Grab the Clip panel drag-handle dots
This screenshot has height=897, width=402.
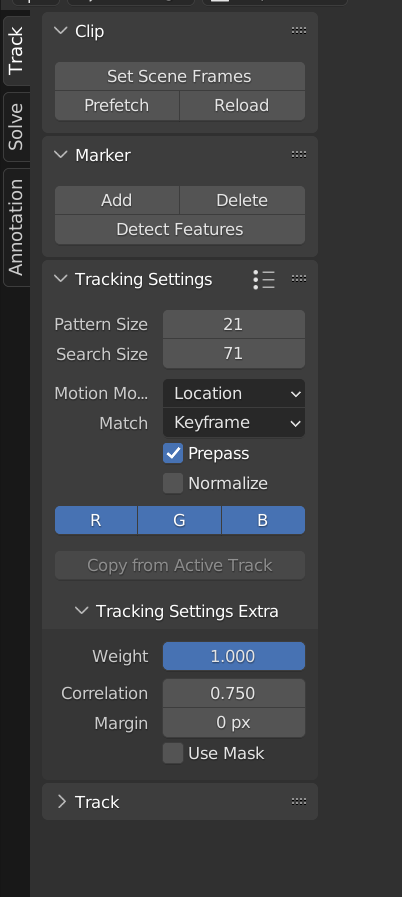tap(298, 31)
